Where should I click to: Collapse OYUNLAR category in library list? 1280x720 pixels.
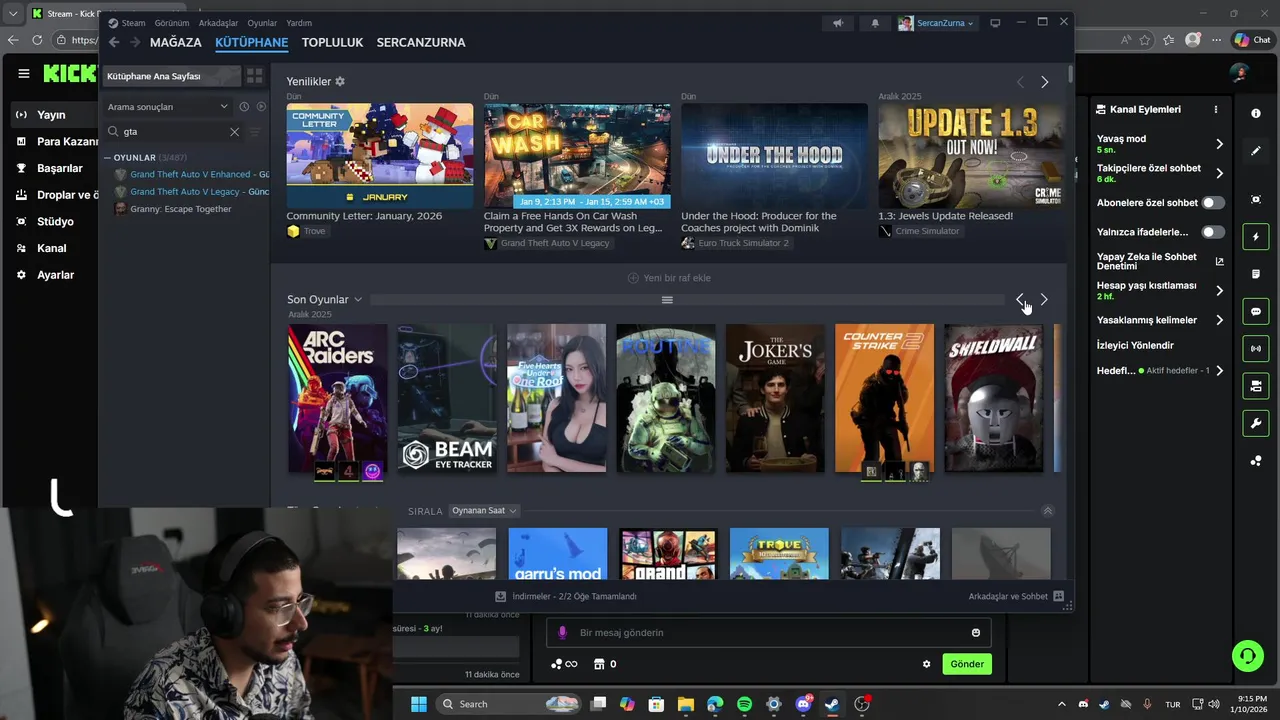[x=108, y=157]
